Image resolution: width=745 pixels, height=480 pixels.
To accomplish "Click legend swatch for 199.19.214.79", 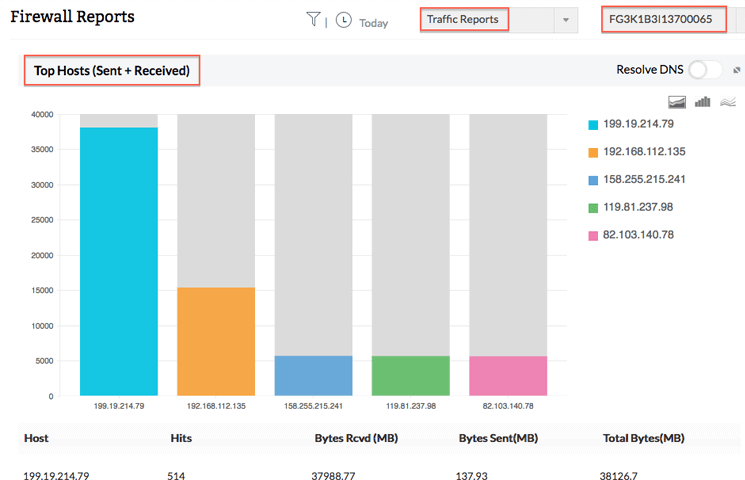I will 593,125.
